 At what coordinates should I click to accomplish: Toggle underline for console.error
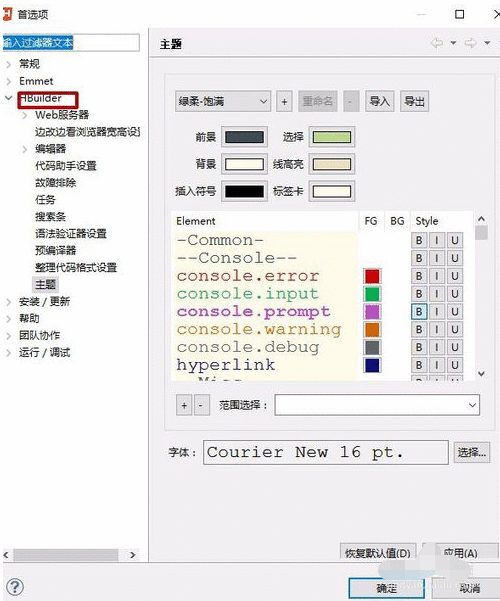coord(455,276)
